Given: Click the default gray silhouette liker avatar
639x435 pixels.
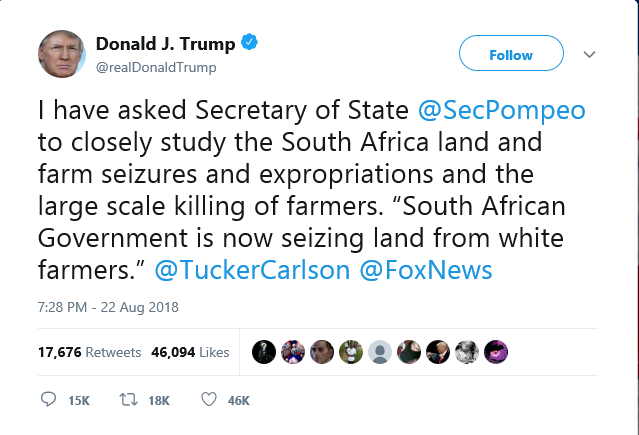Looking at the screenshot, I should 380,352.
